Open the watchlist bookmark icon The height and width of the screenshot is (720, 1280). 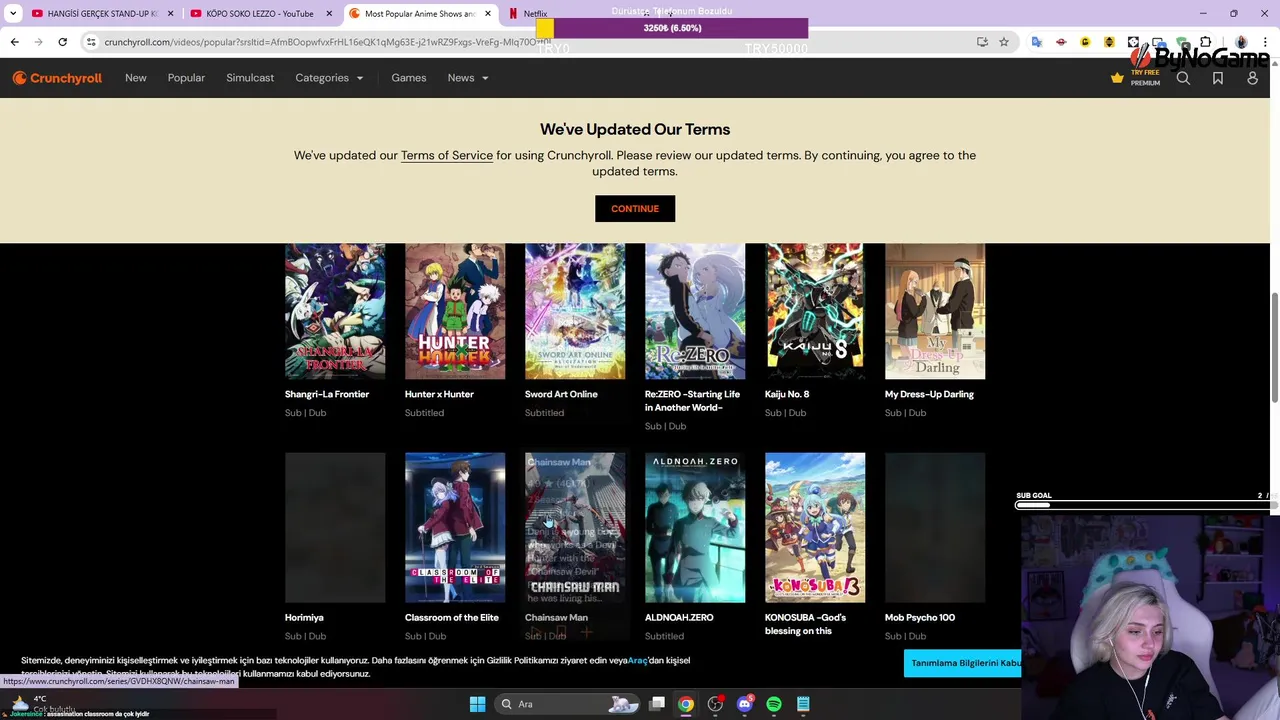(x=1218, y=78)
